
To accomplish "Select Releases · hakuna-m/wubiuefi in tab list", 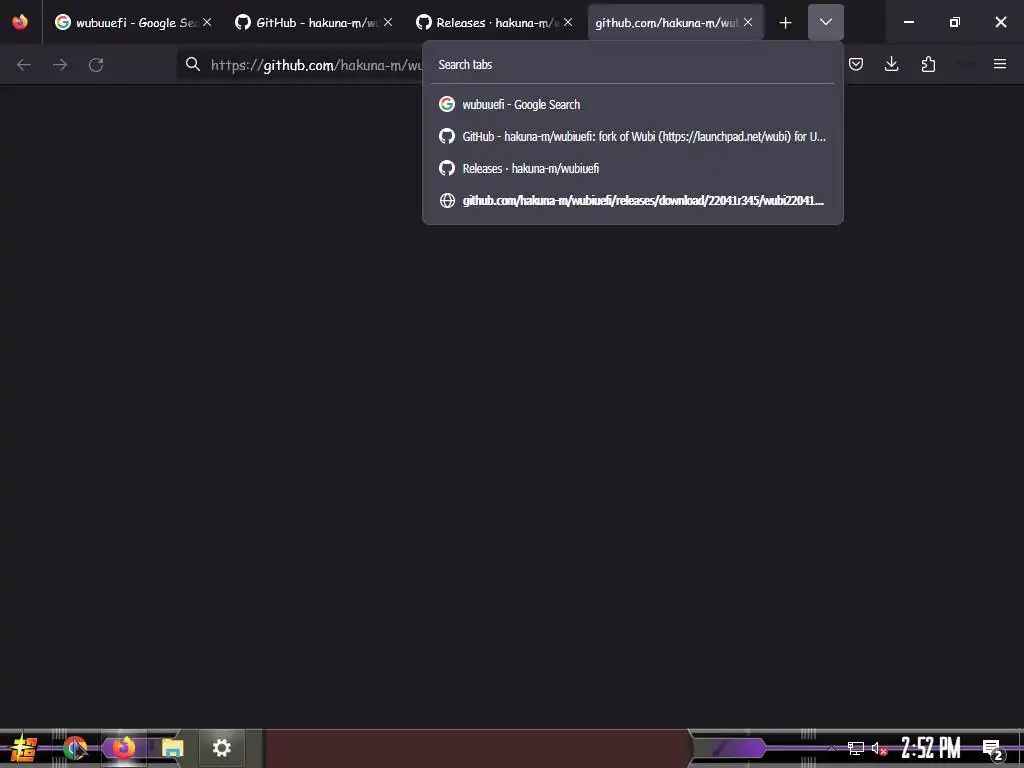I will (x=633, y=168).
